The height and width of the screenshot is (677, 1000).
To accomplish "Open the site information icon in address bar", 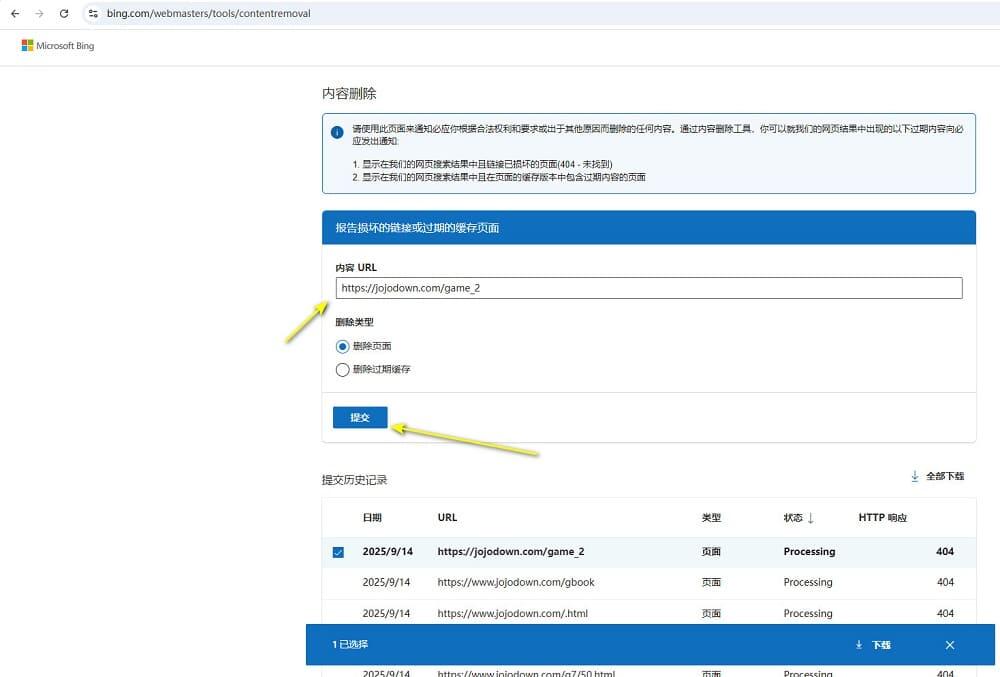I will [x=93, y=13].
